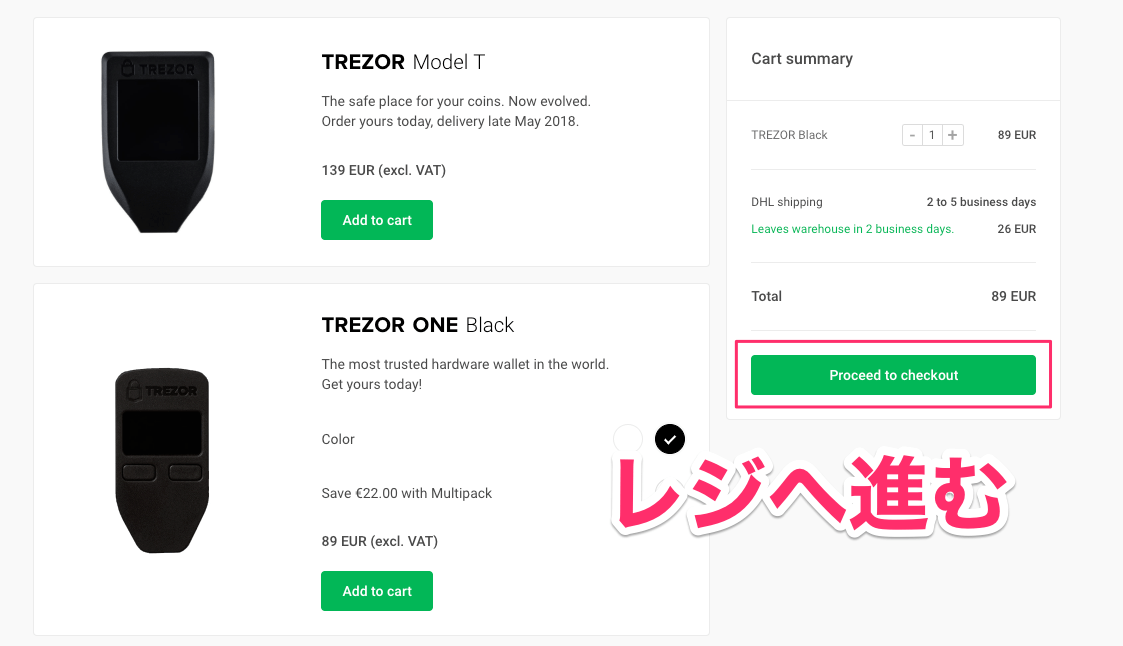Click Add to cart for TREZOR ONE Black
The image size is (1123, 646).
point(377,590)
